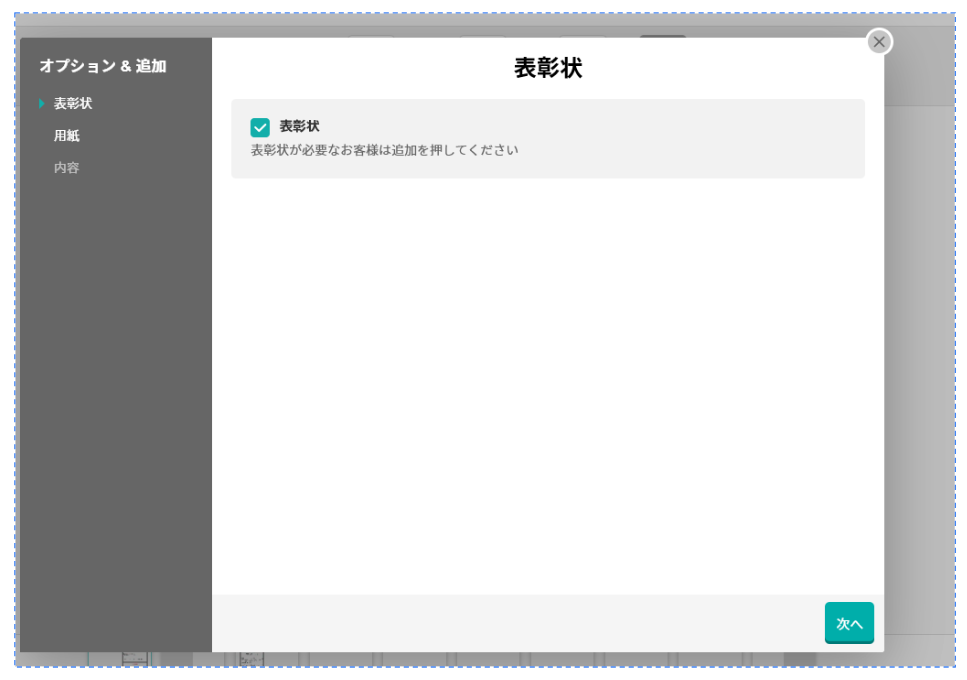Viewport: 967px width, 680px height.
Task: Uncheck the 表彰状 checkbox
Action: (x=260, y=127)
